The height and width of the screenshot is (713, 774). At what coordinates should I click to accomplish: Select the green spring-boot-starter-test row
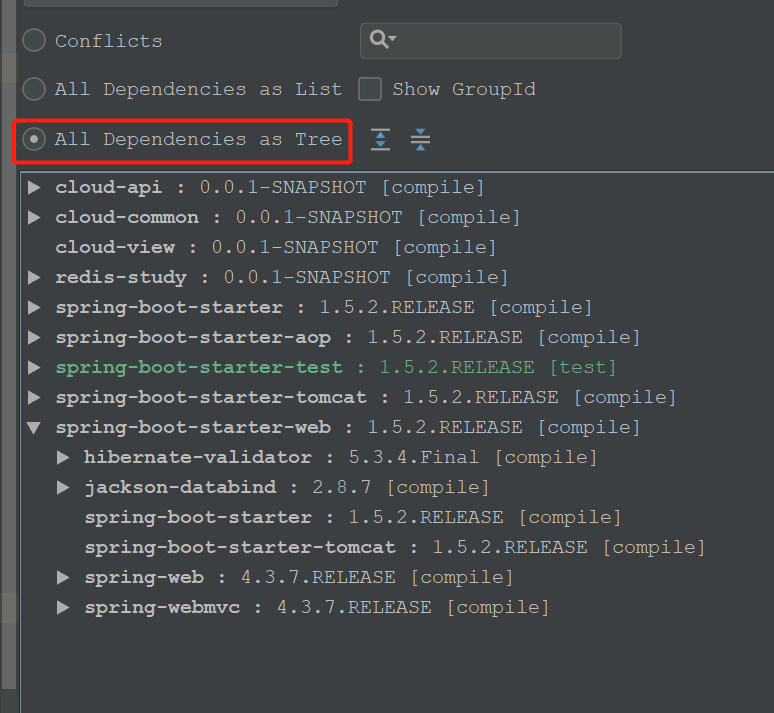pyautogui.click(x=336, y=367)
